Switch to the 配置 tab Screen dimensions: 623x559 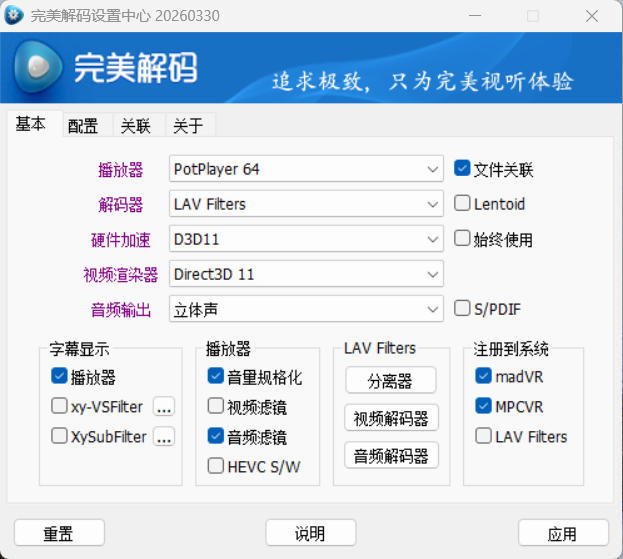pyautogui.click(x=83, y=125)
